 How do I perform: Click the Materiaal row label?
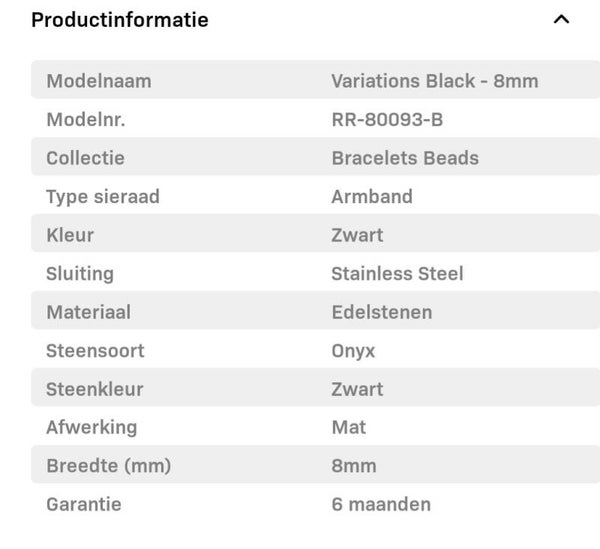pyautogui.click(x=89, y=312)
